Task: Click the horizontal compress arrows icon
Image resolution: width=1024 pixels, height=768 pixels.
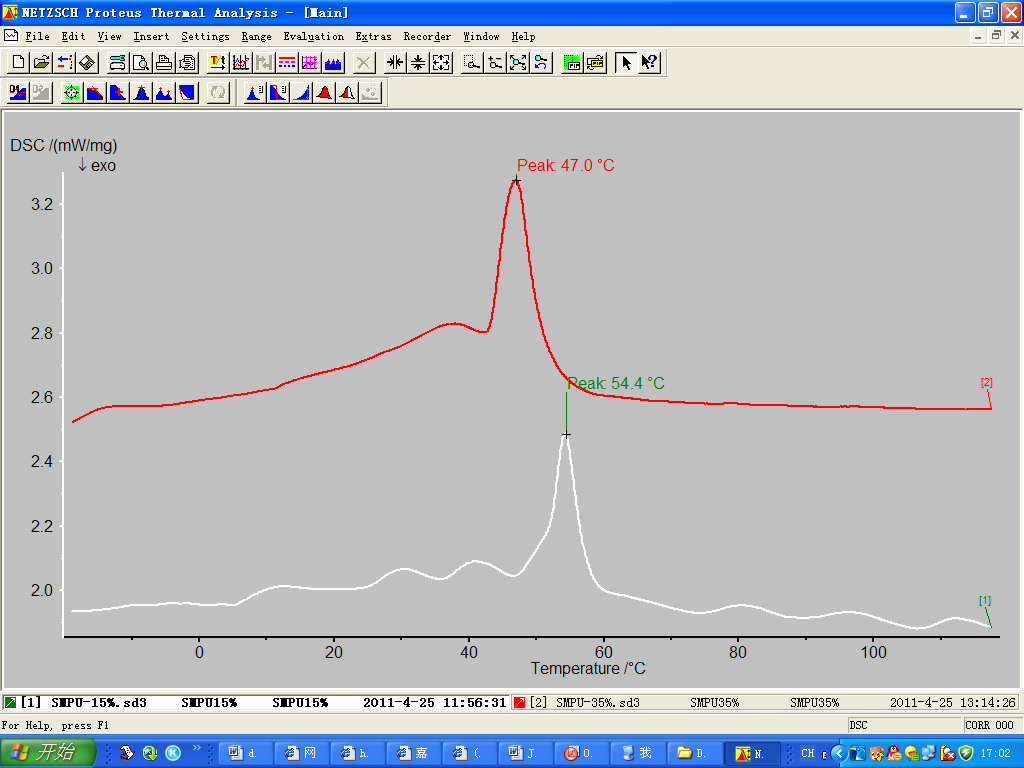Action: pos(394,63)
